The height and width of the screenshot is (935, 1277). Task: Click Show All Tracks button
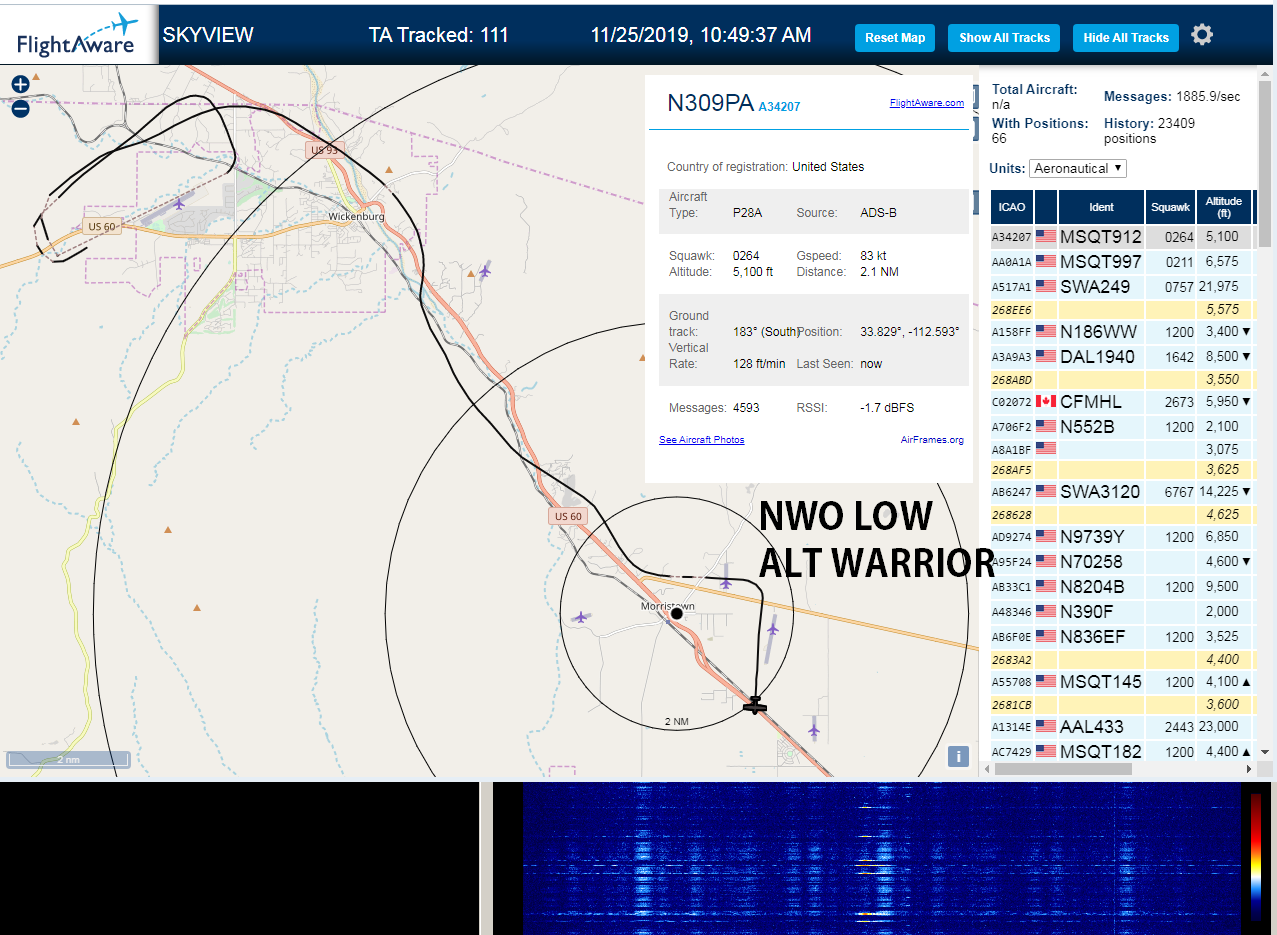(1004, 38)
